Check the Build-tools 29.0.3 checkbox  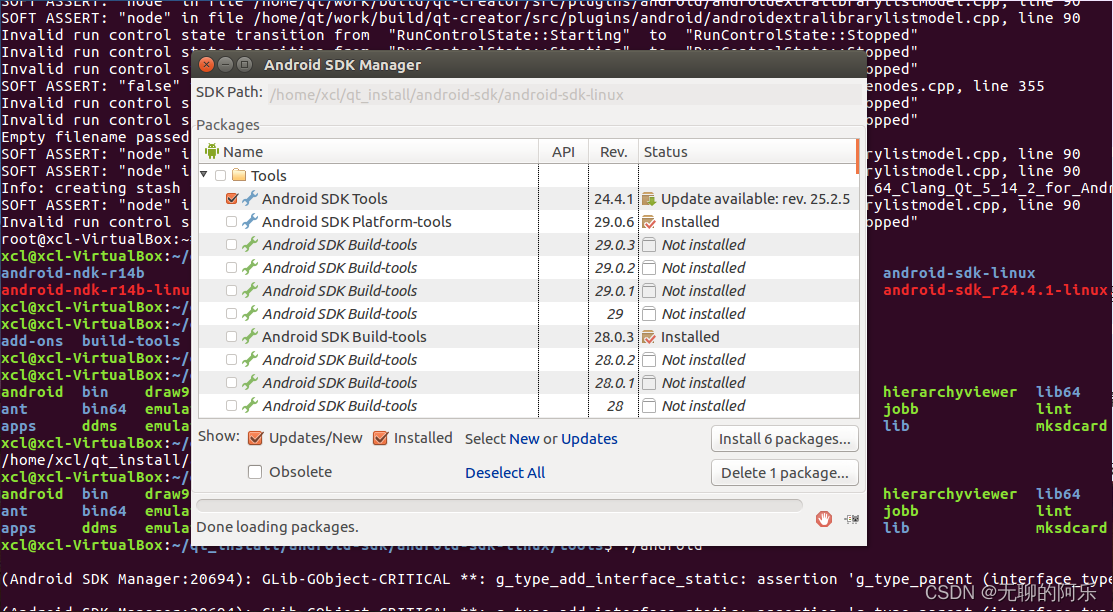click(231, 245)
